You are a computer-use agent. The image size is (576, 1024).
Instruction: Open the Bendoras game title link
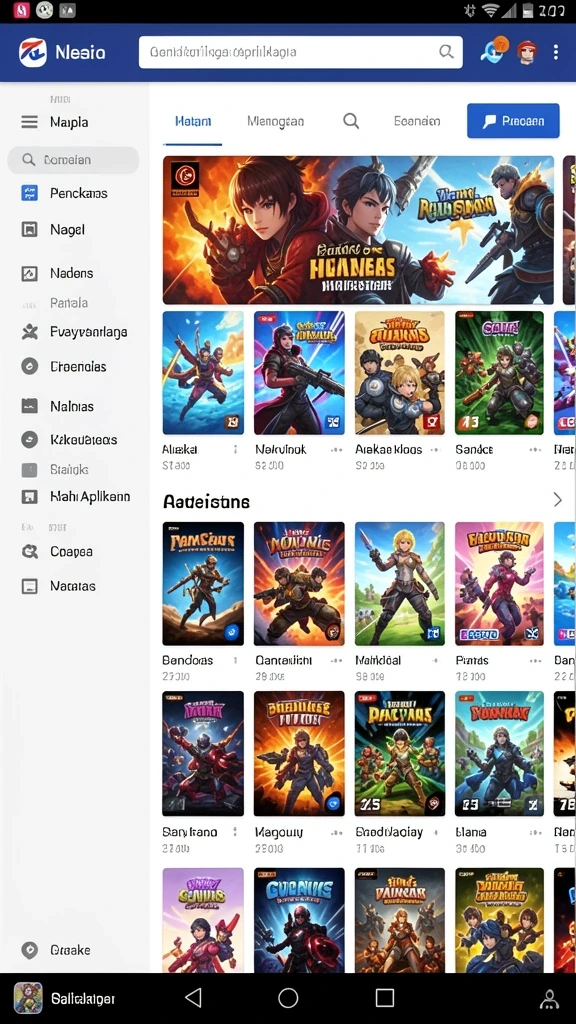pos(187,660)
